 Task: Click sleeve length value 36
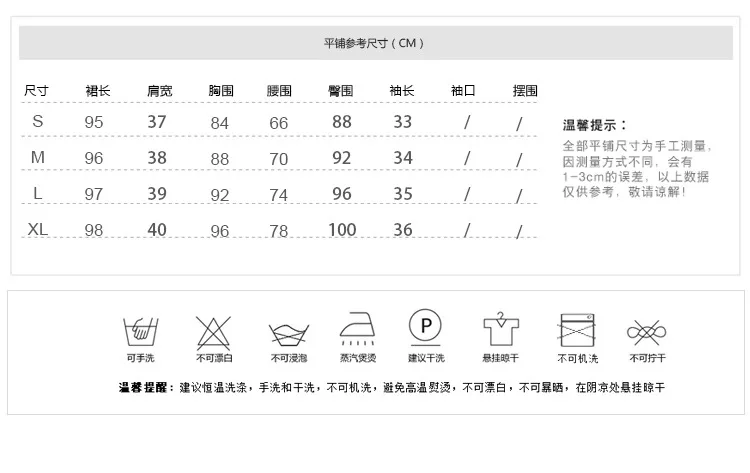(x=403, y=230)
